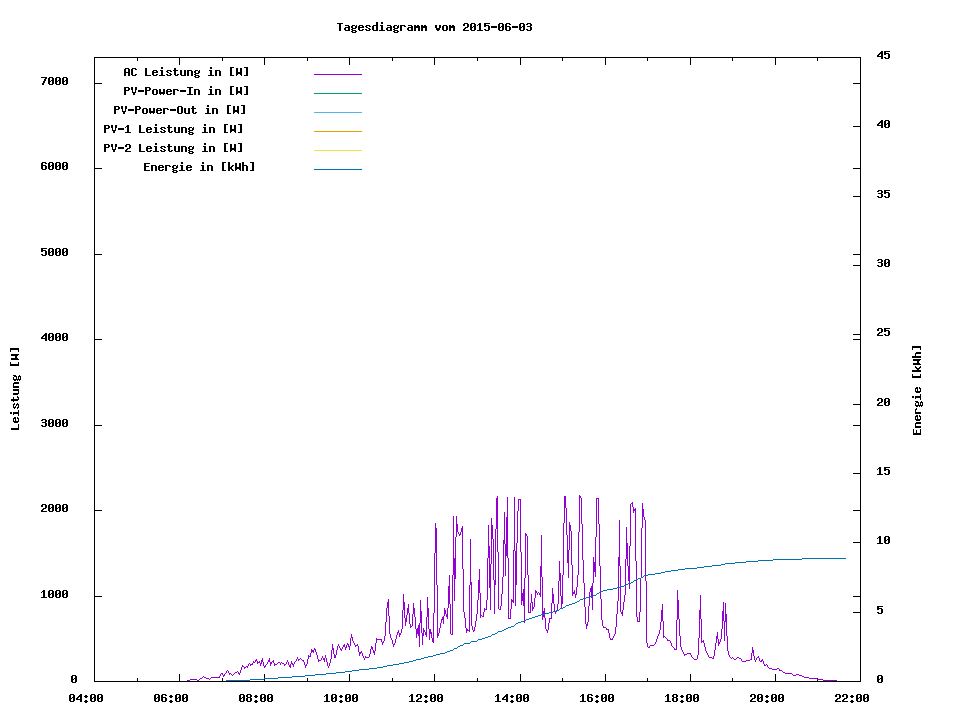Click the 7000 value on the power axis
Image resolution: width=960 pixels, height=720 pixels.
[x=53, y=81]
